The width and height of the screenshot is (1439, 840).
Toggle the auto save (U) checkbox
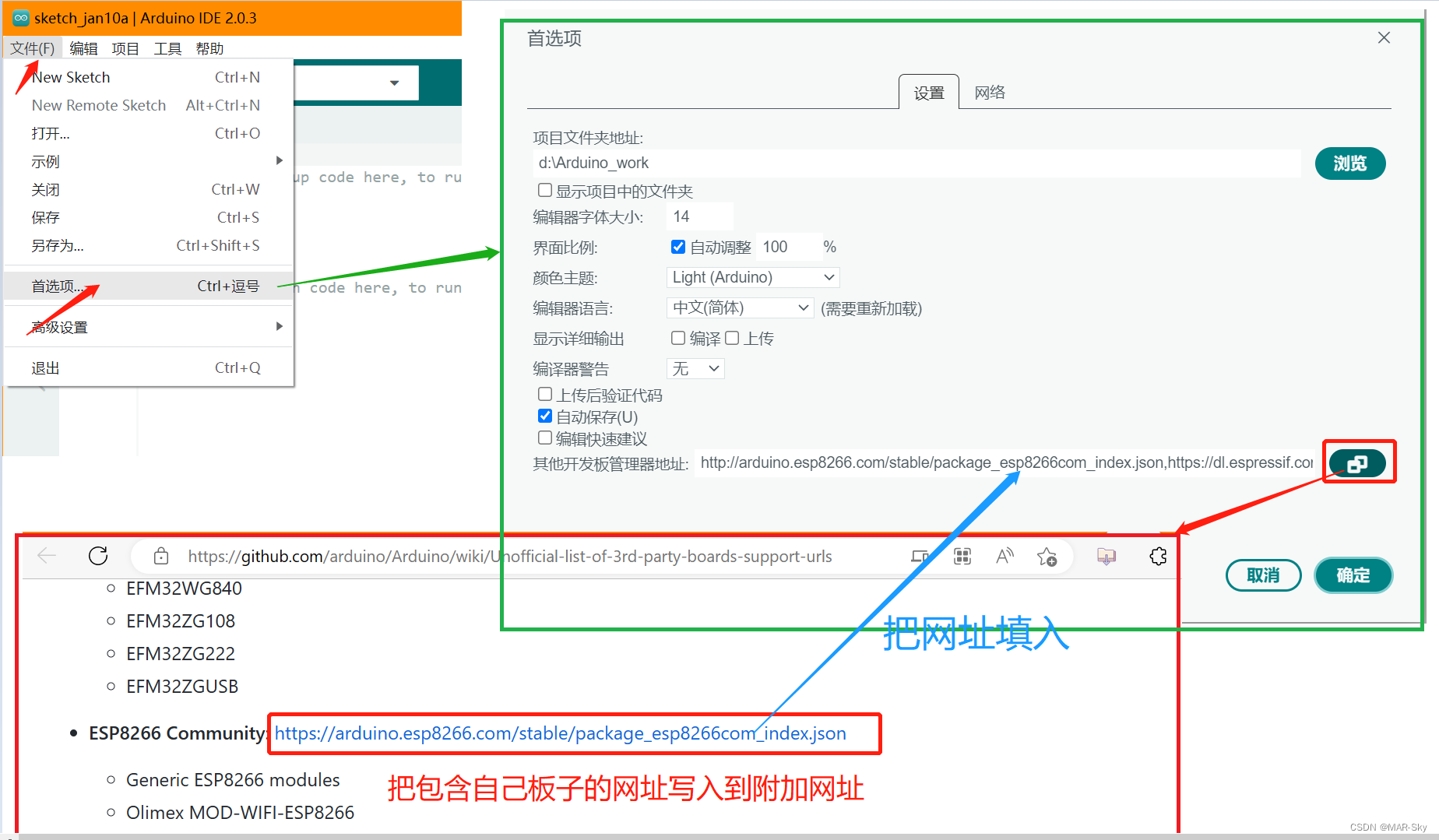(545, 416)
